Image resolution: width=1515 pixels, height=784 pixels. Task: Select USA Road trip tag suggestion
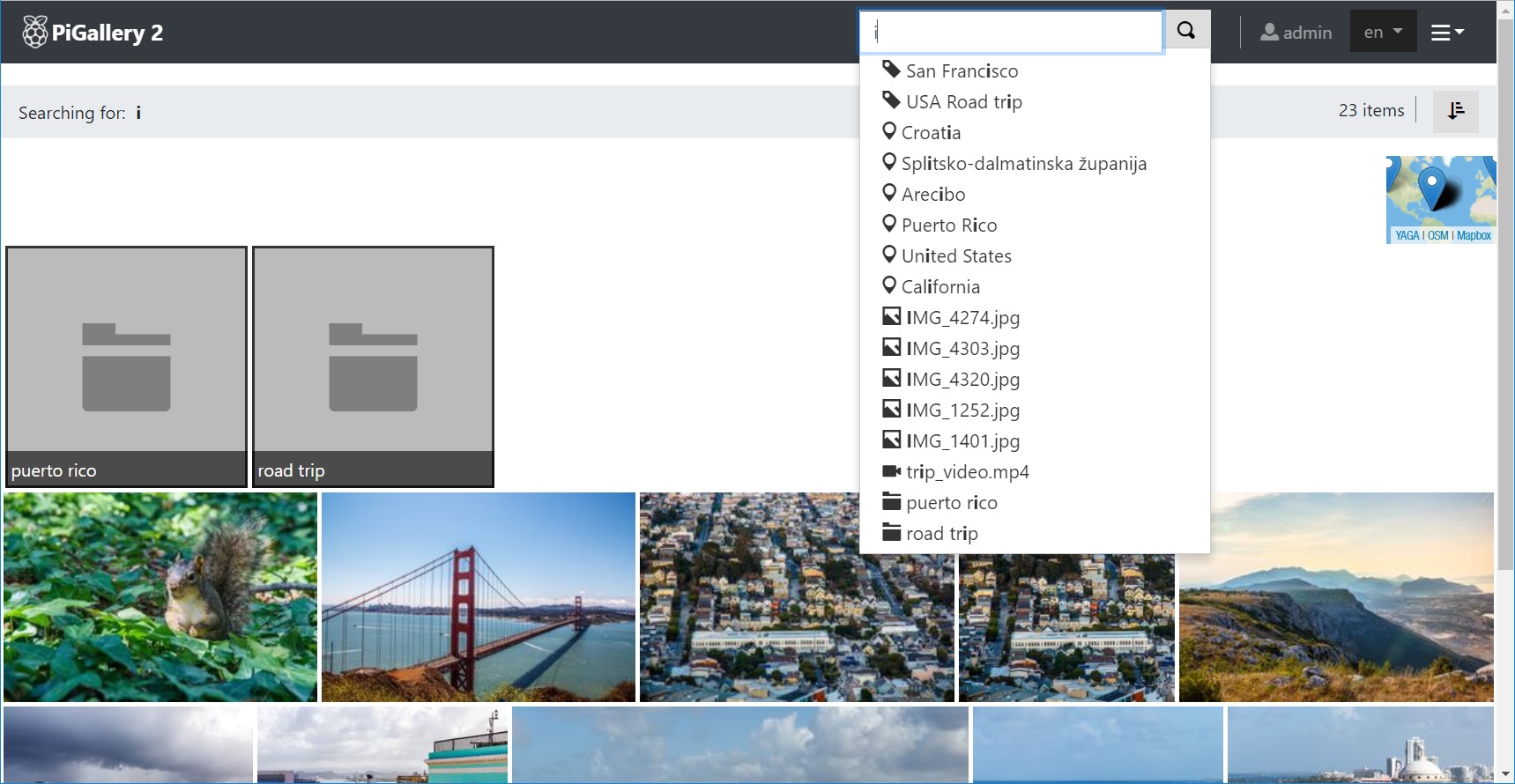[963, 102]
